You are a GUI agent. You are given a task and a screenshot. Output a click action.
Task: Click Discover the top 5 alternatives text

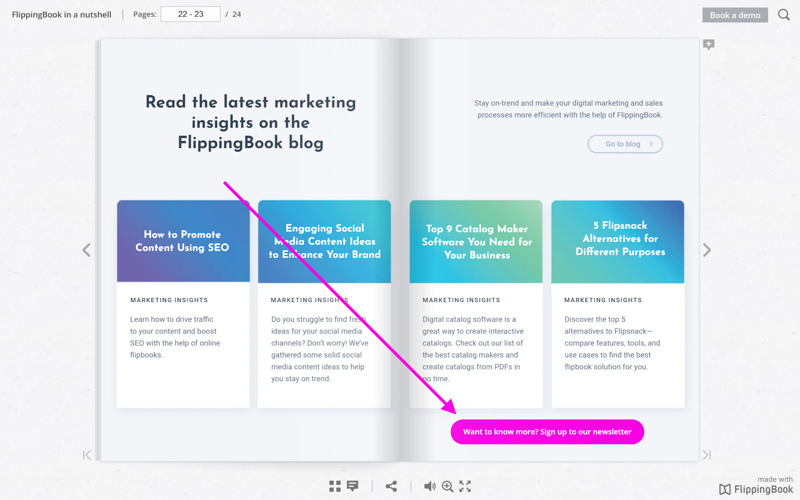point(612,343)
